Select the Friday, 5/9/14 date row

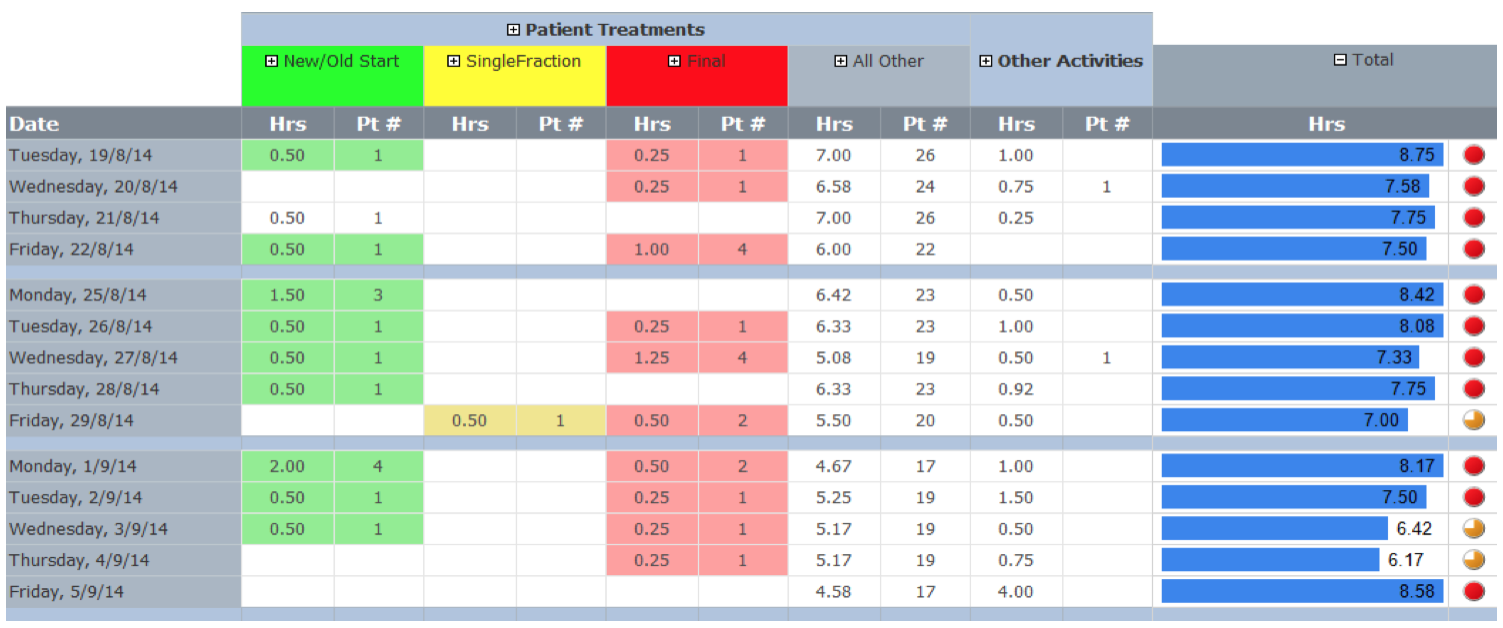pyautogui.click(x=66, y=592)
